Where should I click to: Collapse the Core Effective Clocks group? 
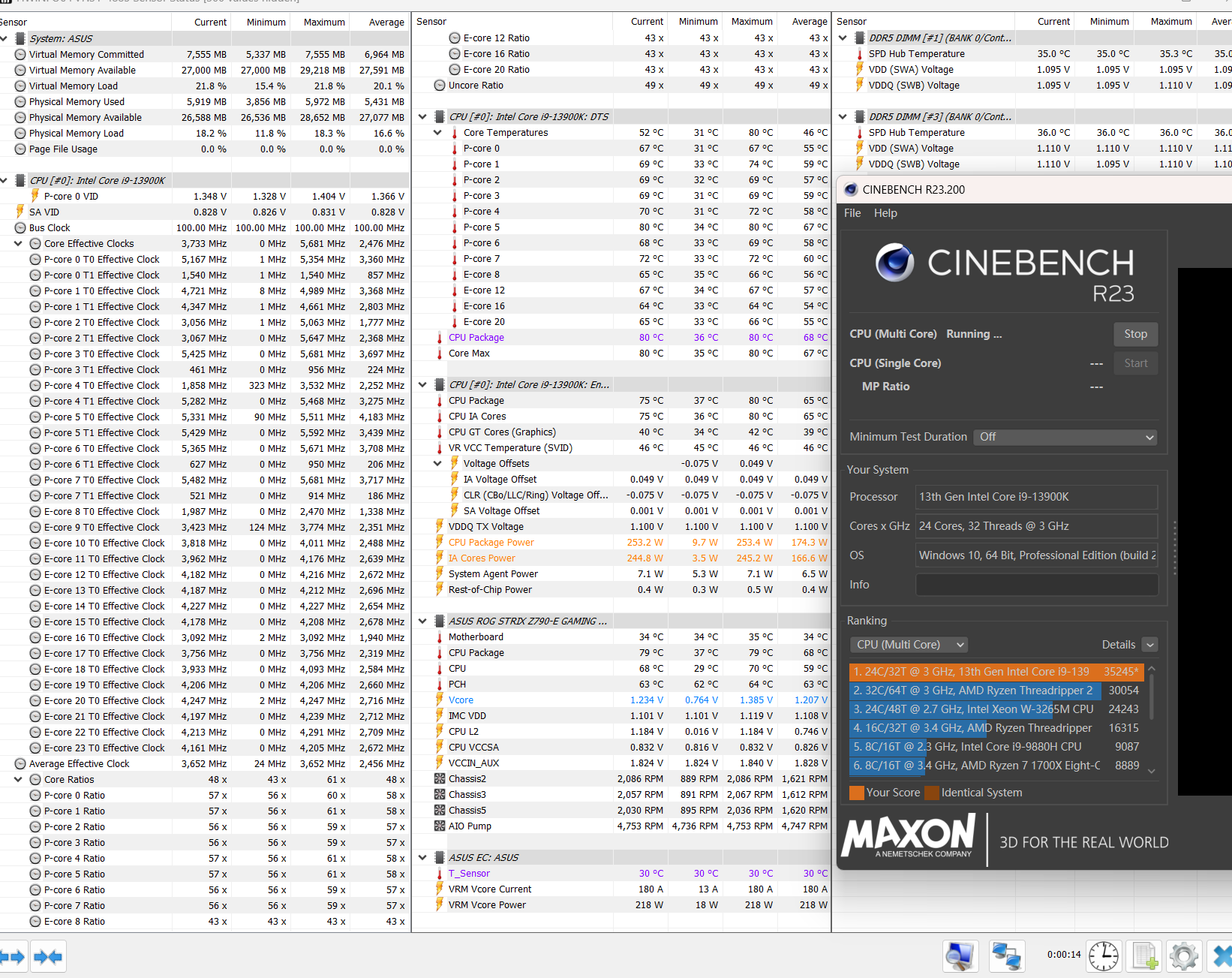coord(18,244)
